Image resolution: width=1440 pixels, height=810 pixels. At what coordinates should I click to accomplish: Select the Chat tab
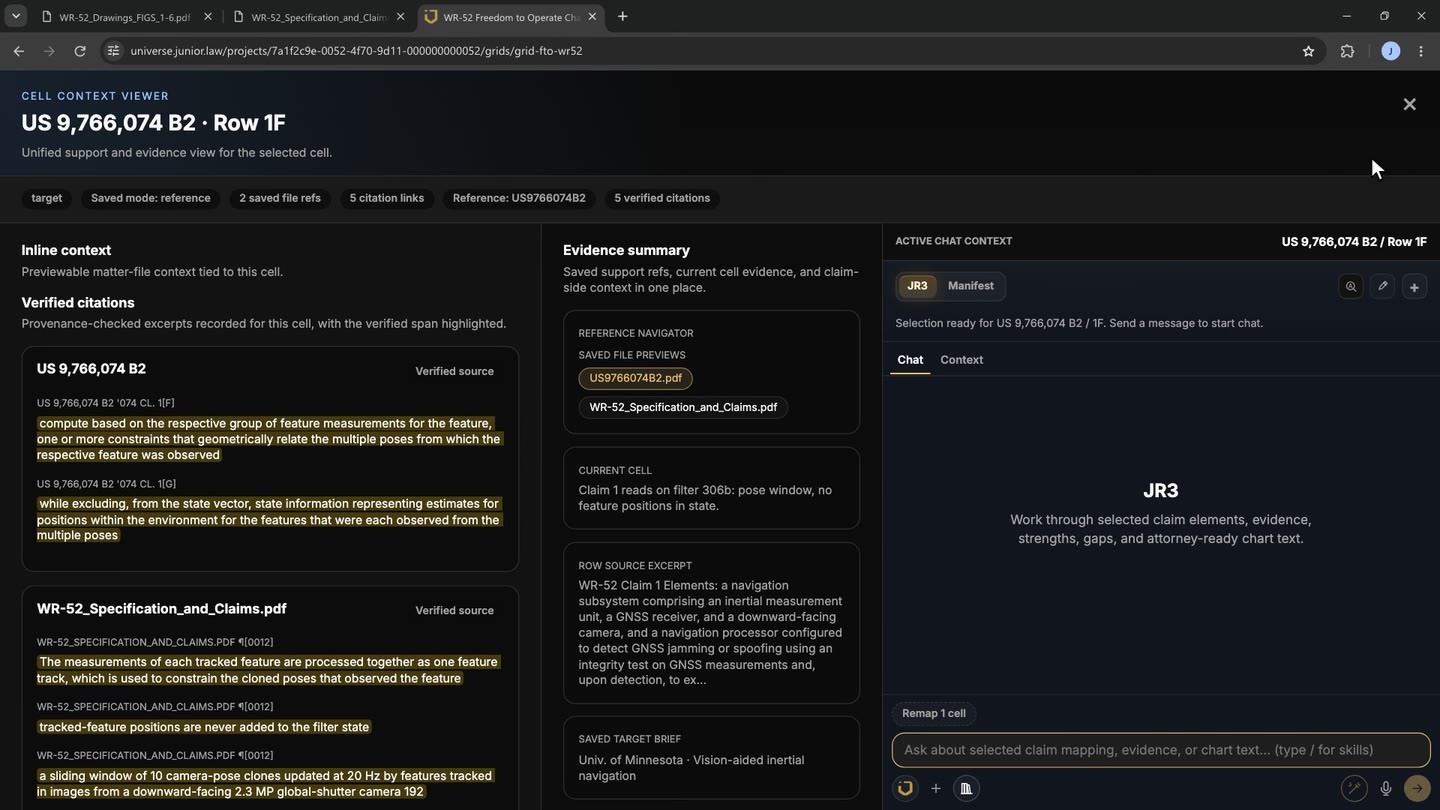(x=910, y=360)
